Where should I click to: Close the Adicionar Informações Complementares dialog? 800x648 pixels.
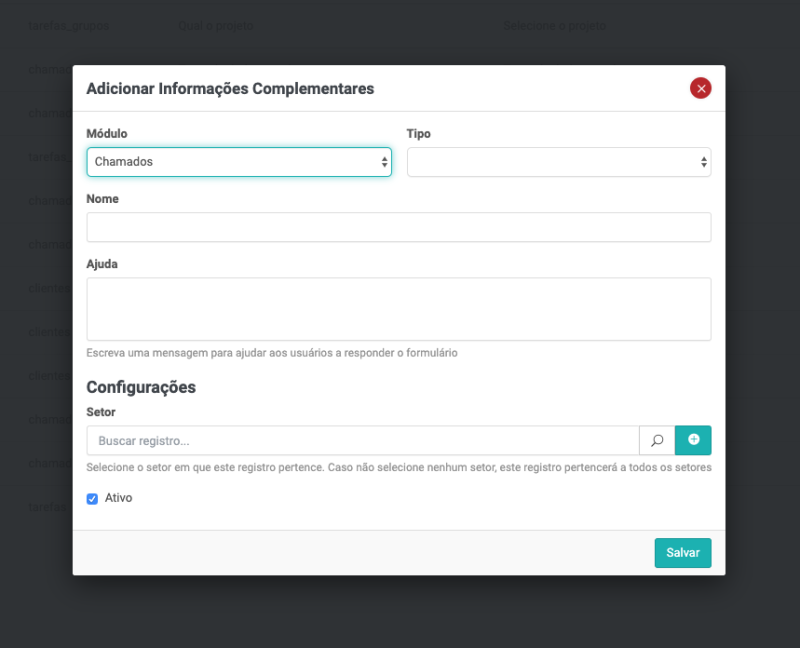[701, 88]
